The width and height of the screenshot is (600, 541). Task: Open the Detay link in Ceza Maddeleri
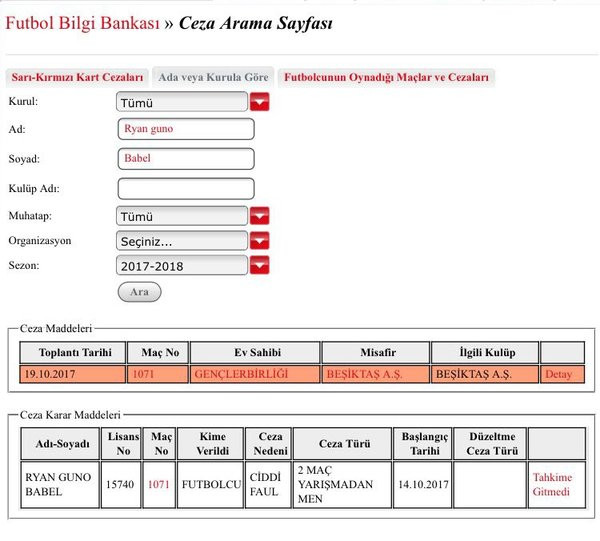point(557,374)
